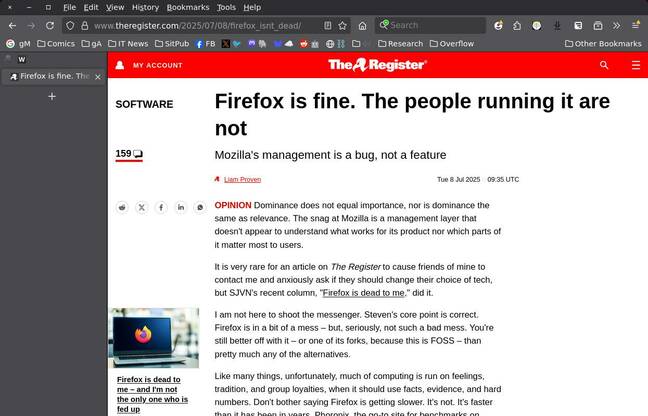Expand the Other Bookmarks folder
The height and width of the screenshot is (416, 648).
tap(603, 44)
